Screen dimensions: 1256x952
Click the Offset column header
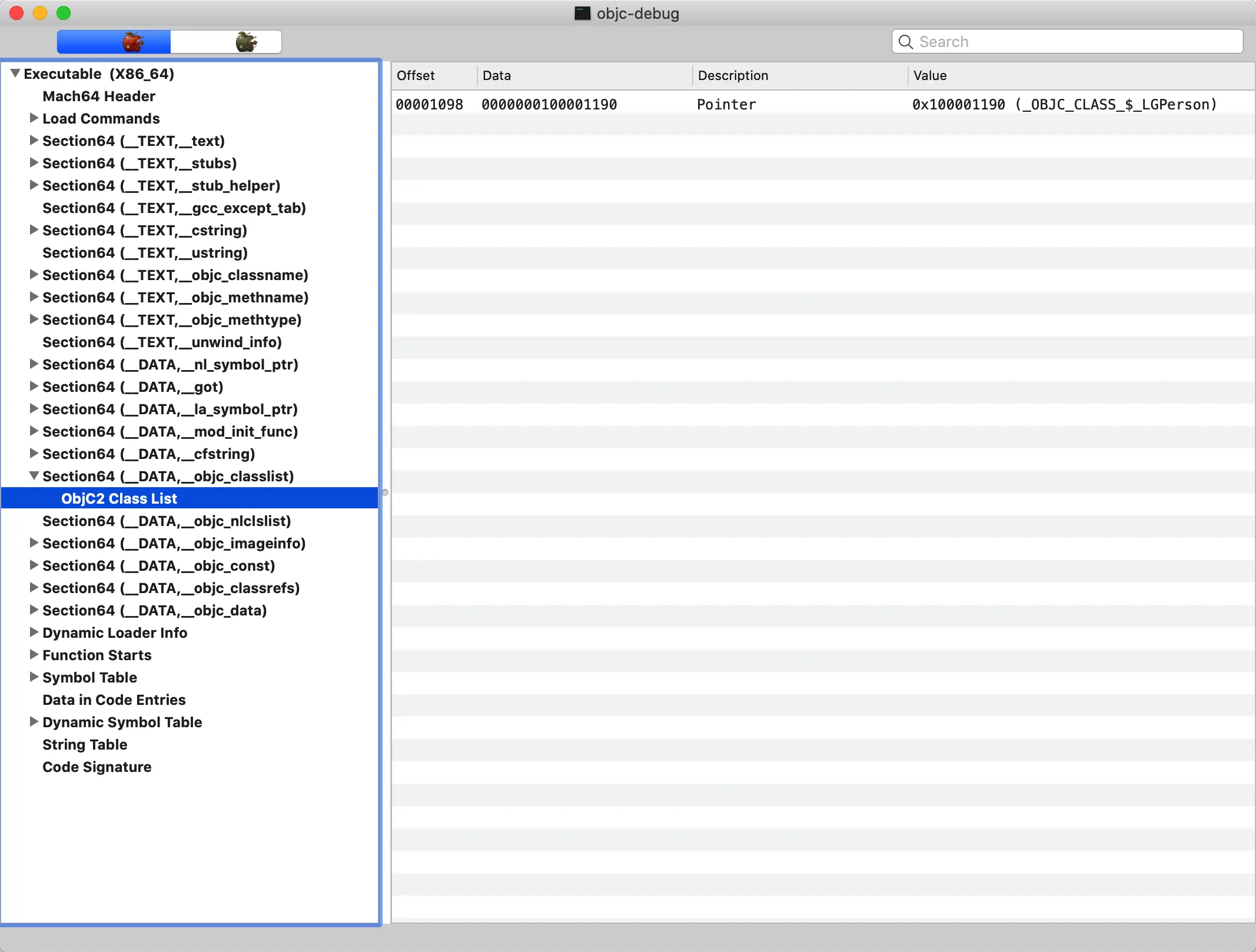tap(416, 75)
